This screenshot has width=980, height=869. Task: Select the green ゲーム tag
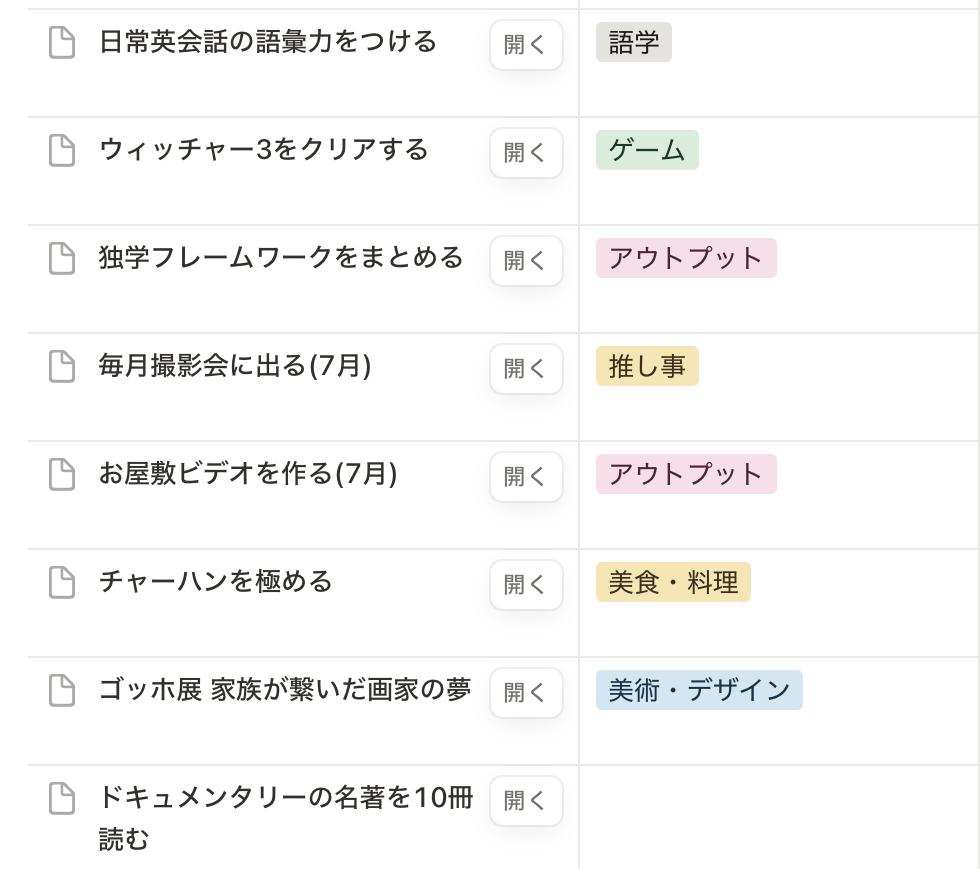coord(647,151)
